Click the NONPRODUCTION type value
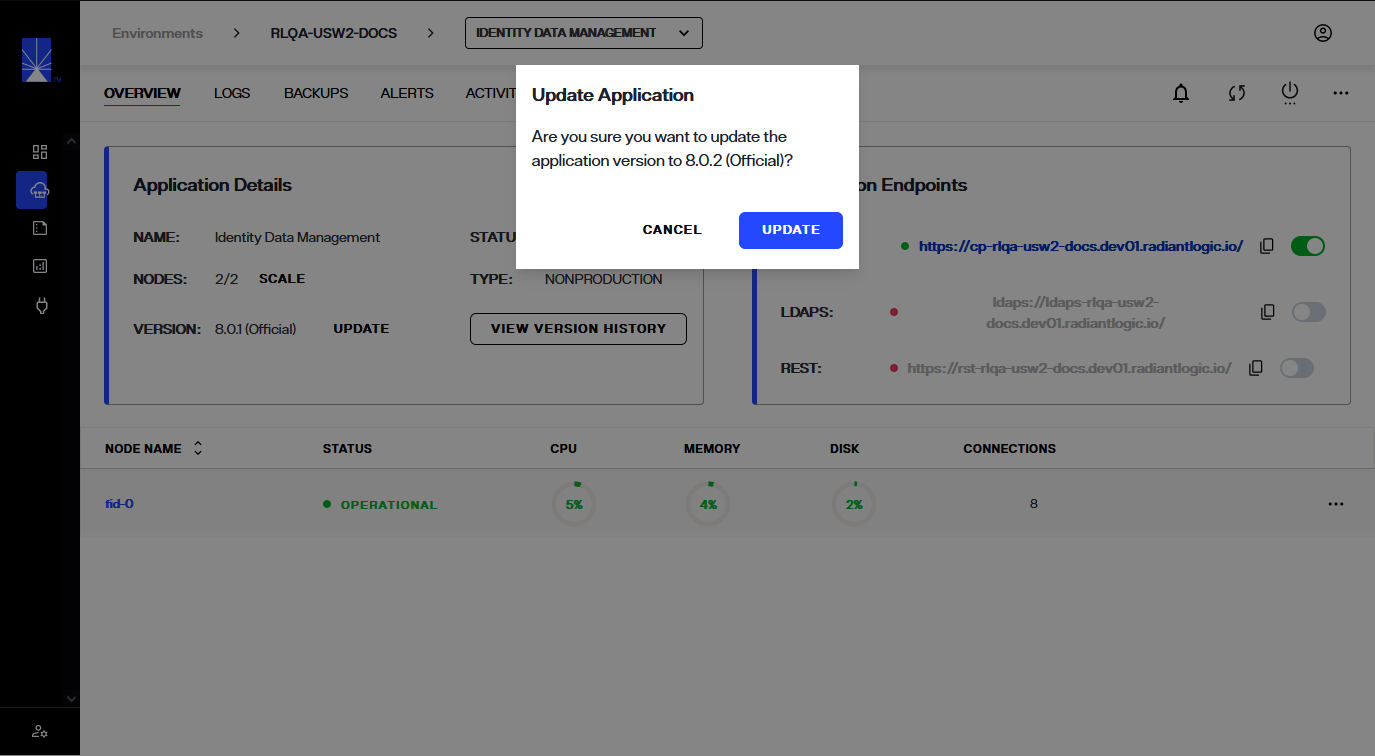Screen dimensions: 1375x756 point(603,279)
